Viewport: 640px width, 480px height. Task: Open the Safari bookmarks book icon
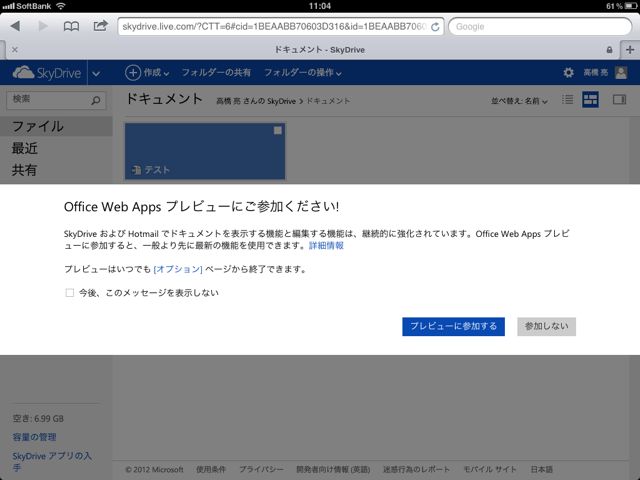point(71,27)
